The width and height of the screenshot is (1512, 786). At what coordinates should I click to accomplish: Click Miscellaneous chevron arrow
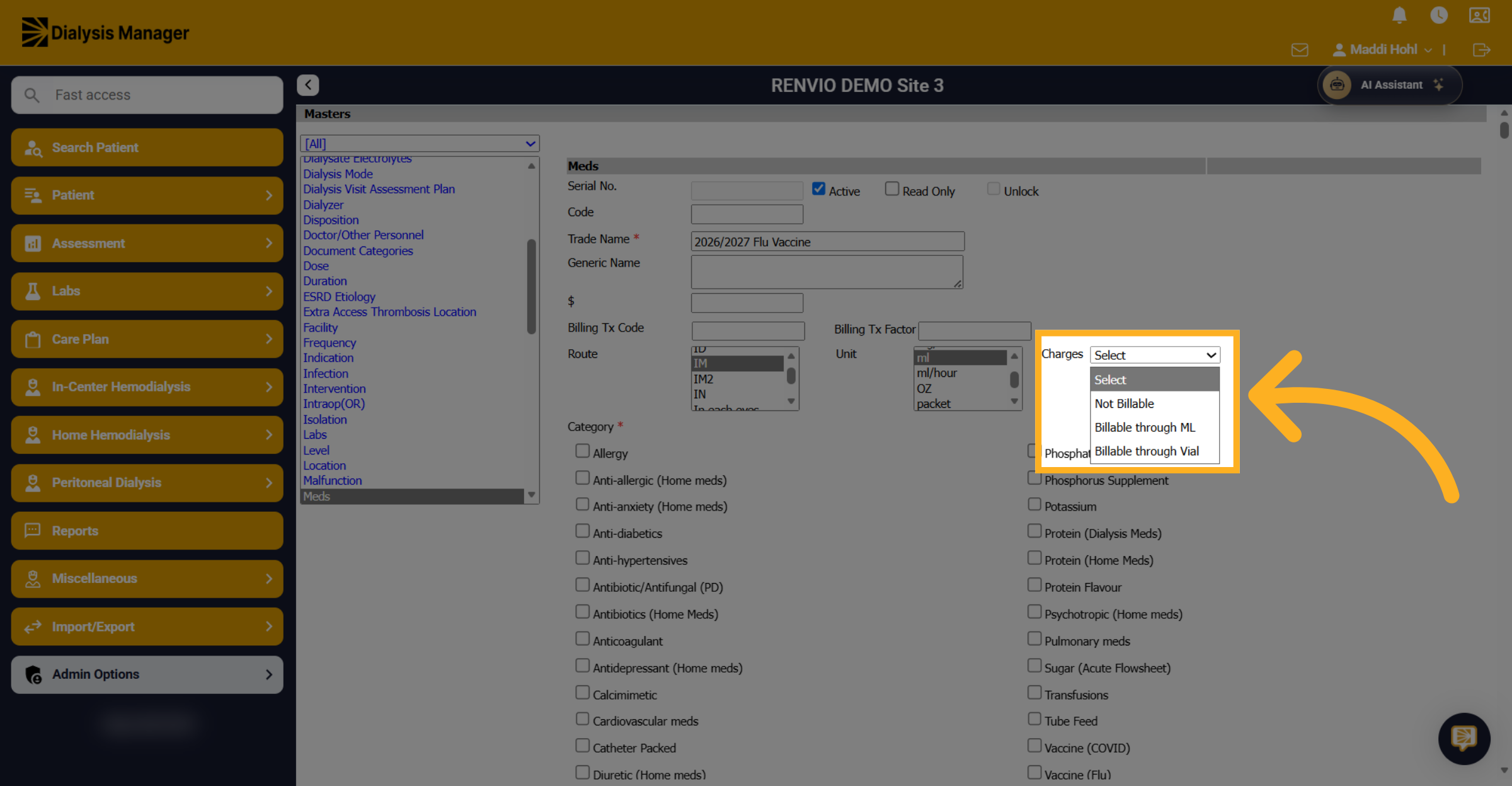tap(269, 579)
